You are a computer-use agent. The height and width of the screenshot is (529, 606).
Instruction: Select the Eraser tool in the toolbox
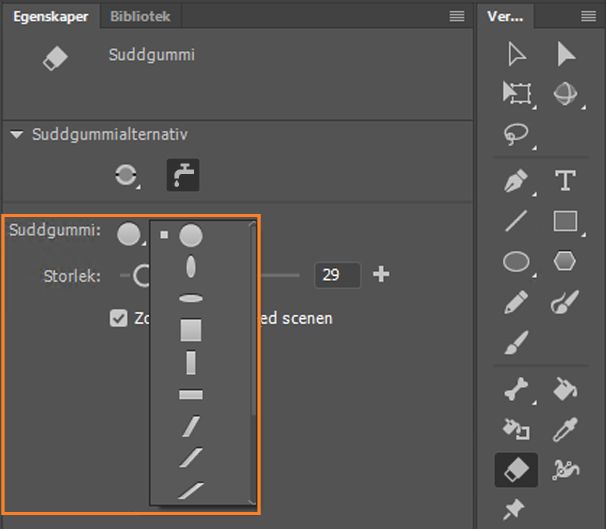(516, 470)
